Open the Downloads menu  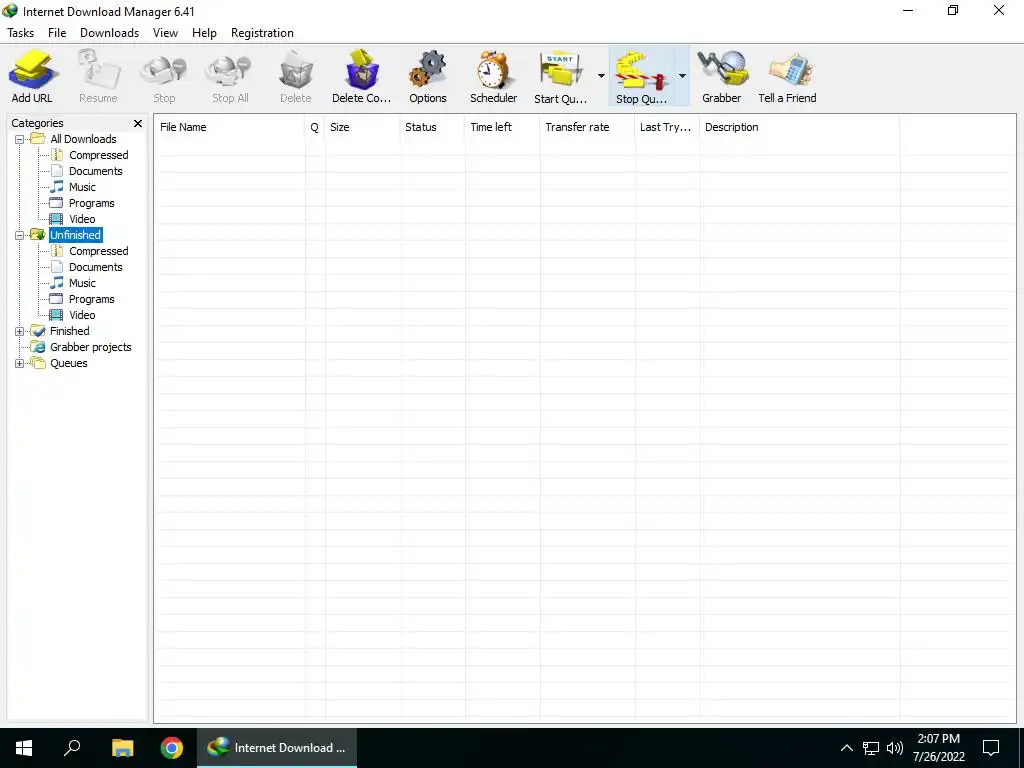[x=109, y=33]
